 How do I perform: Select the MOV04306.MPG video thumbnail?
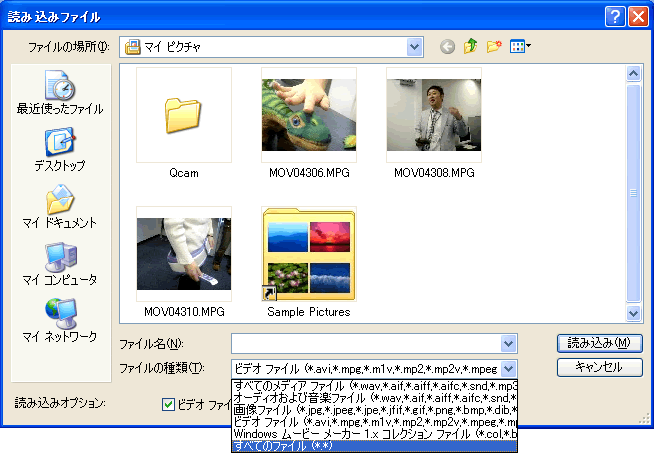point(309,115)
